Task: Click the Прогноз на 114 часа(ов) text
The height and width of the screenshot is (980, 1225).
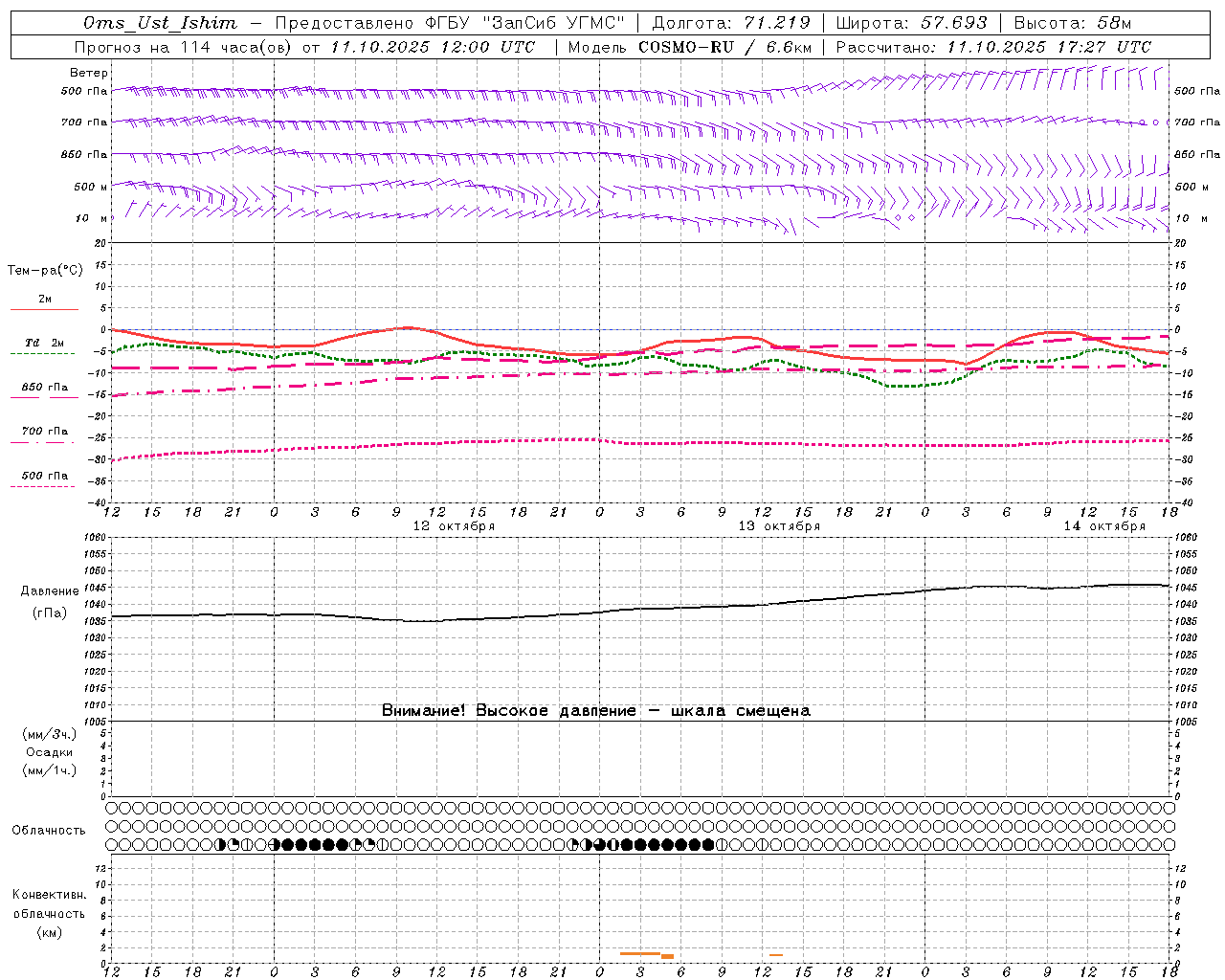Action: (184, 47)
